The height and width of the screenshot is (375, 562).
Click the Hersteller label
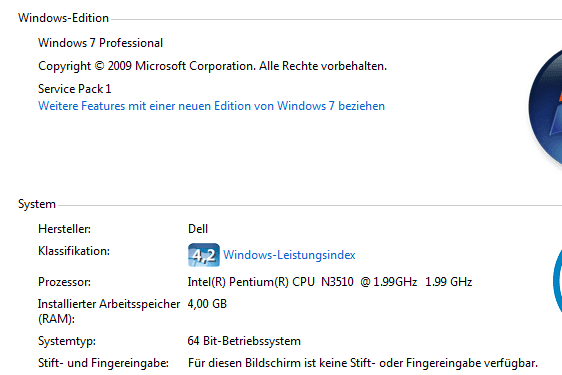[x=65, y=229]
